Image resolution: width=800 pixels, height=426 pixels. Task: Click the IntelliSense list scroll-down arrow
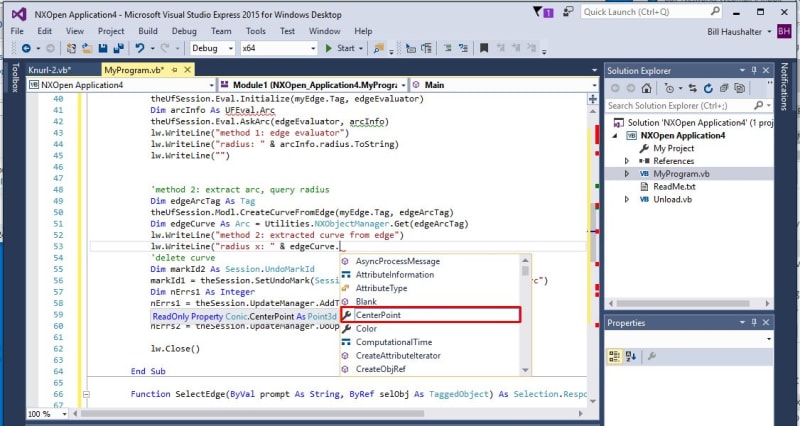point(526,370)
